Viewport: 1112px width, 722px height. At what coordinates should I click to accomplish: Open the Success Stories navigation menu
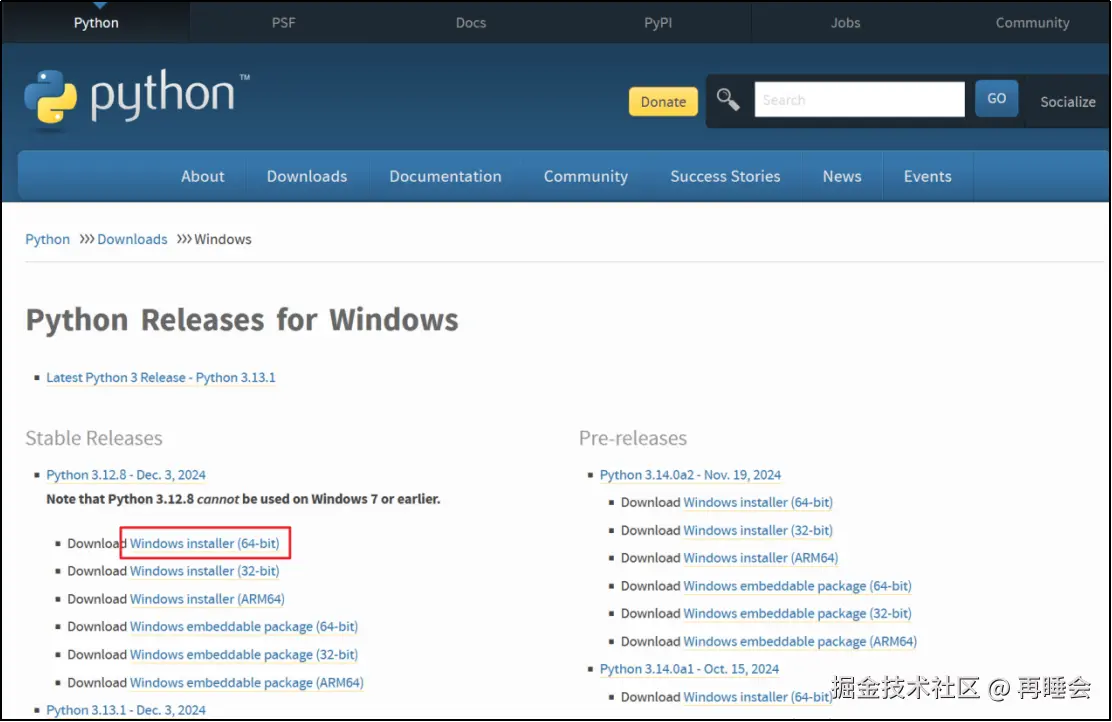pyautogui.click(x=725, y=176)
